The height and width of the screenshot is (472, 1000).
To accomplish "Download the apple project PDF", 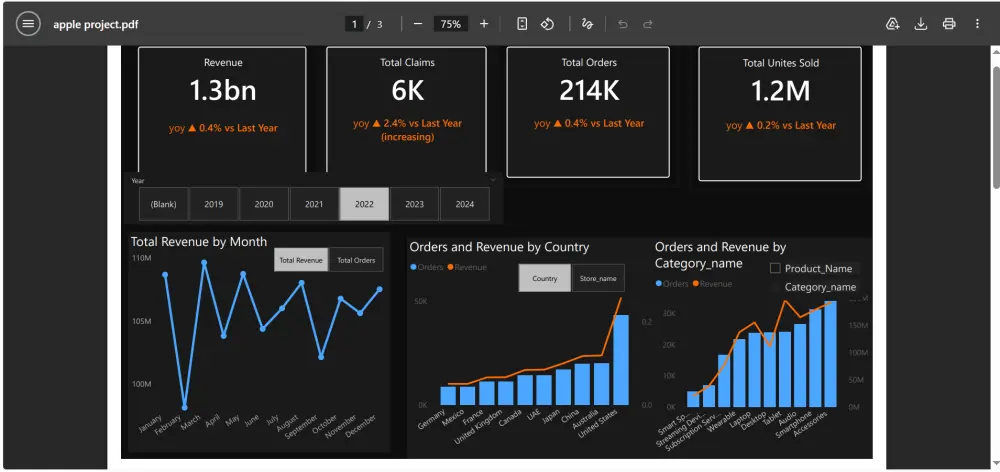I will [x=921, y=24].
